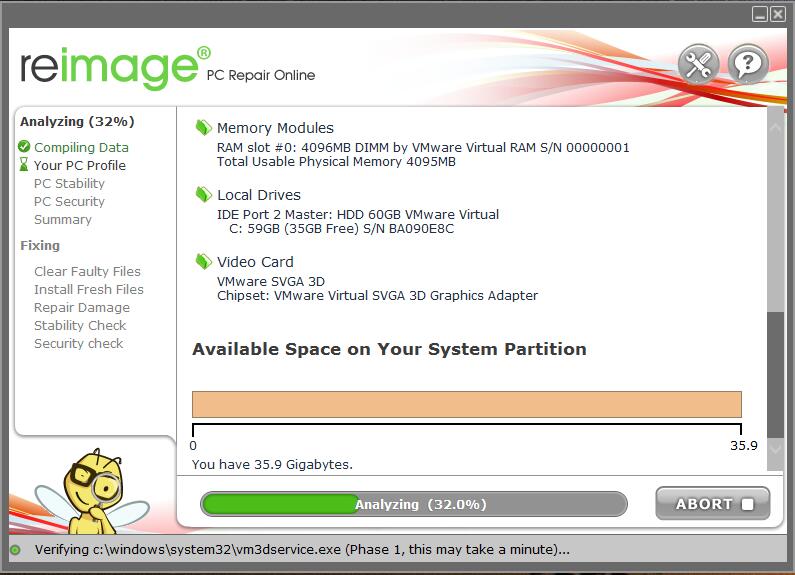Click the hourglass icon beside Your PC Profile

(x=24, y=164)
